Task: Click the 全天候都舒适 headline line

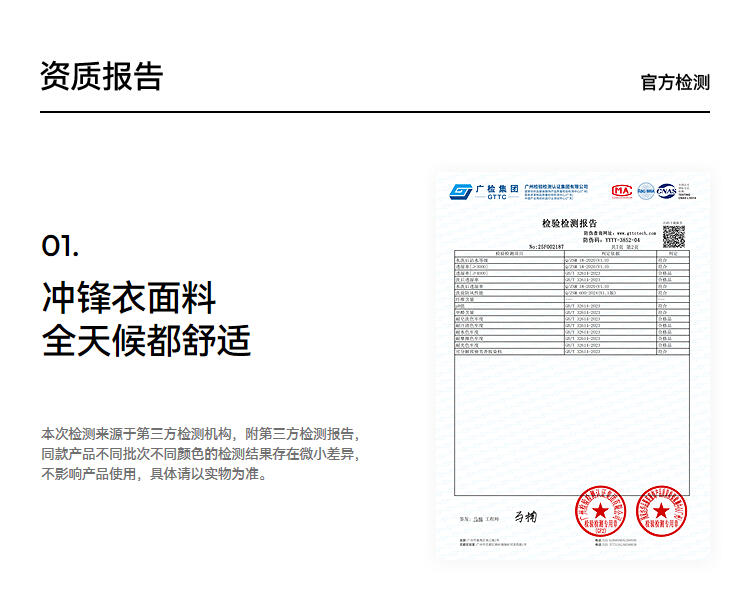Action: (x=146, y=341)
